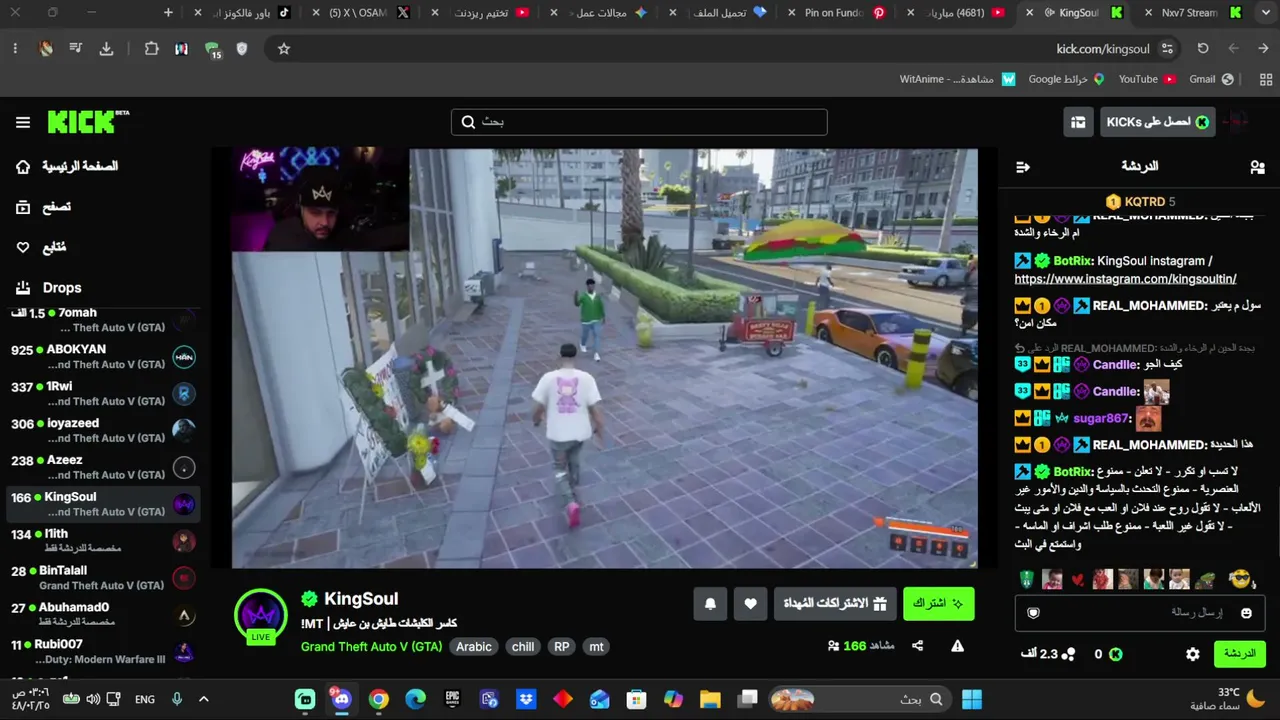
Task: Click the KICKs balance icon showing 0
Action: coord(1116,654)
